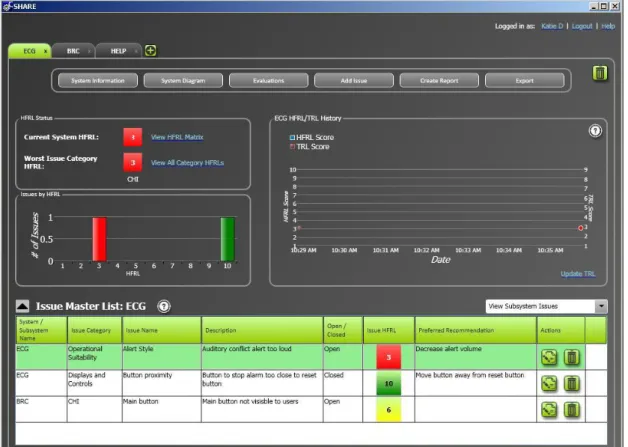Open View All Category HFRLs link
Image resolution: width=628 pixels, height=447 pixels.
187,163
